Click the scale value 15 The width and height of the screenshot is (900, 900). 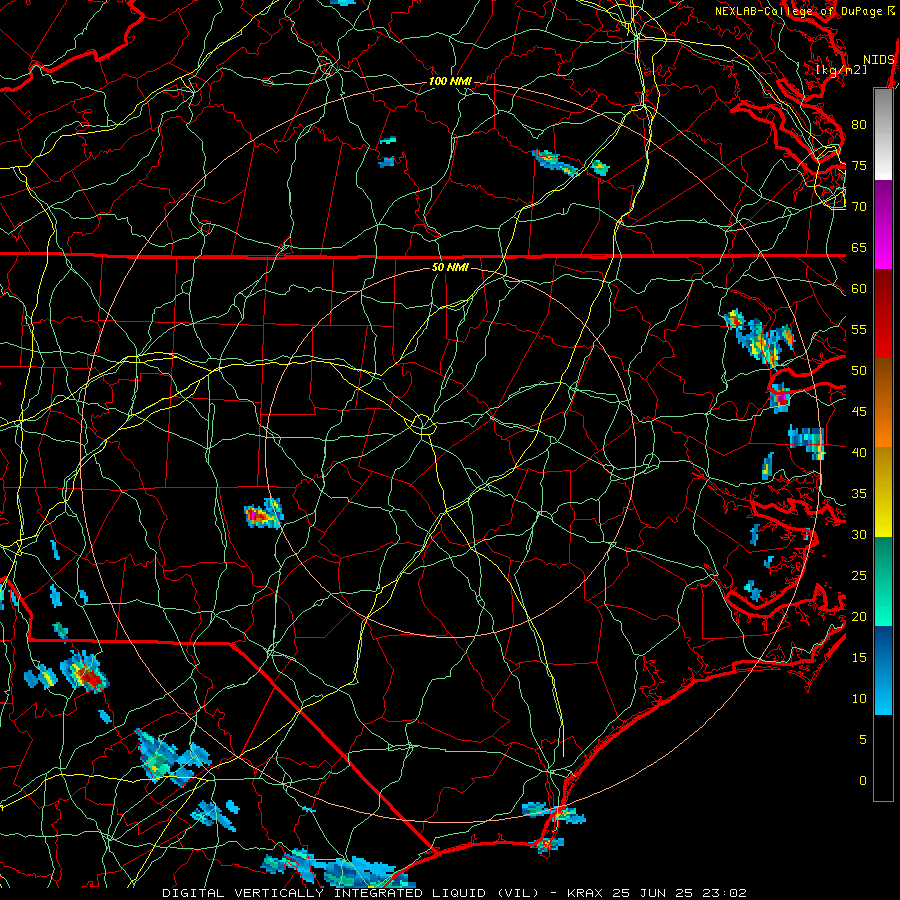click(859, 658)
